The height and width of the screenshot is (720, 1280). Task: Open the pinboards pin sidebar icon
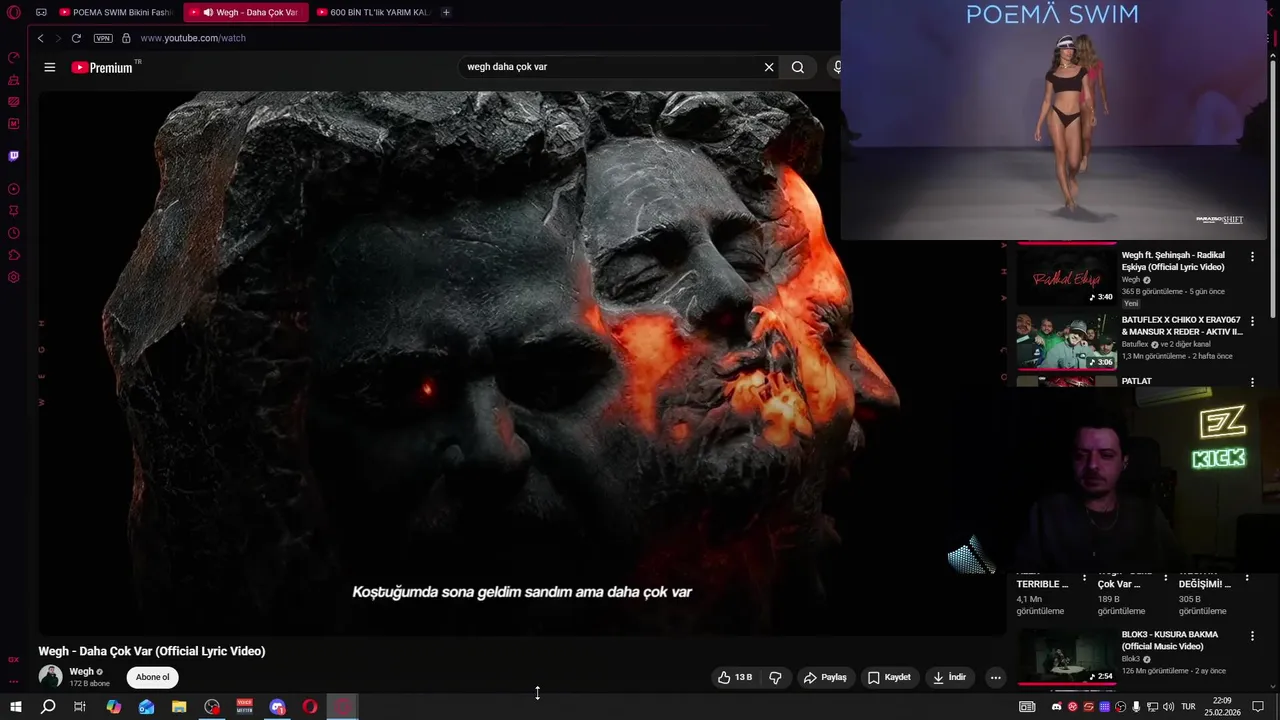coord(13,211)
